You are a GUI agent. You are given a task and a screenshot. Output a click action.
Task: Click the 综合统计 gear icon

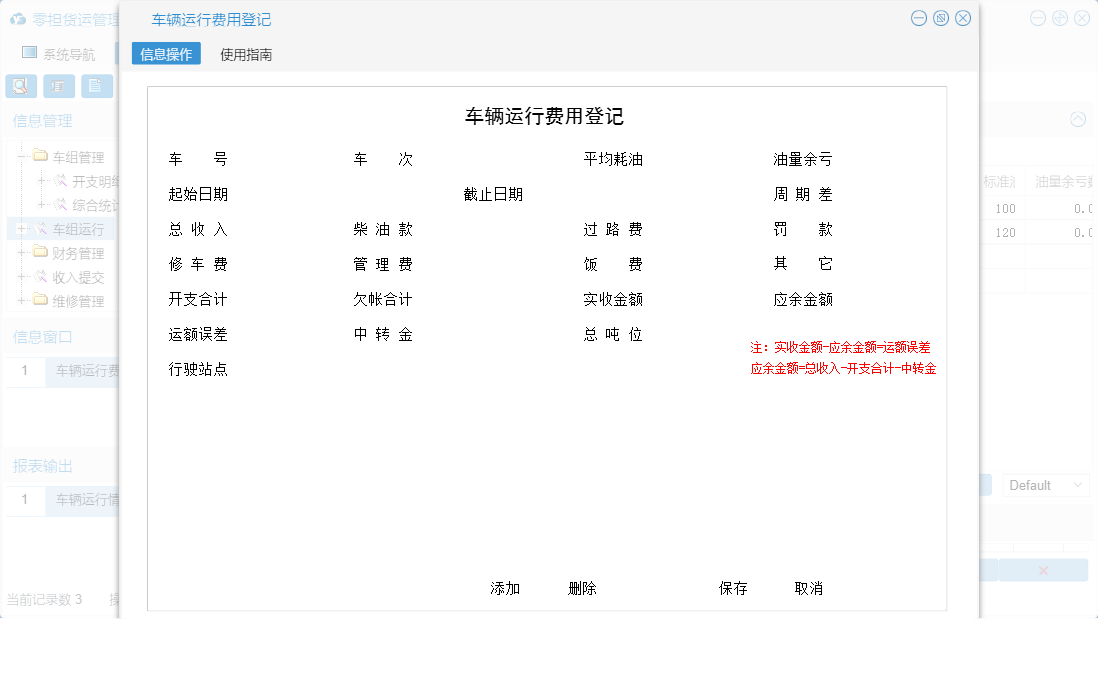point(61,203)
